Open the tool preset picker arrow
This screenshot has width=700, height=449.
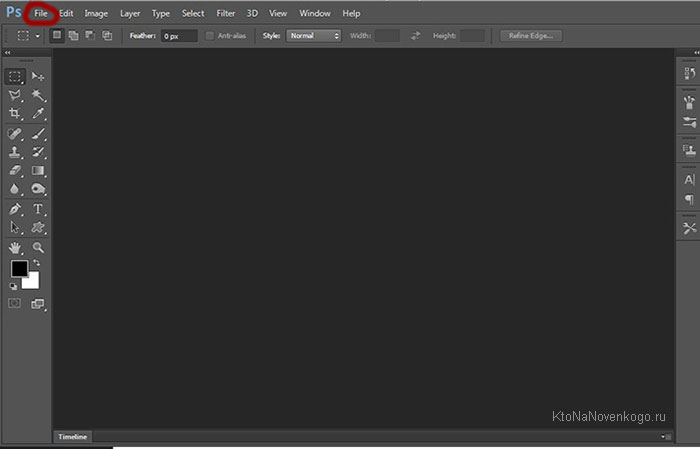38,36
